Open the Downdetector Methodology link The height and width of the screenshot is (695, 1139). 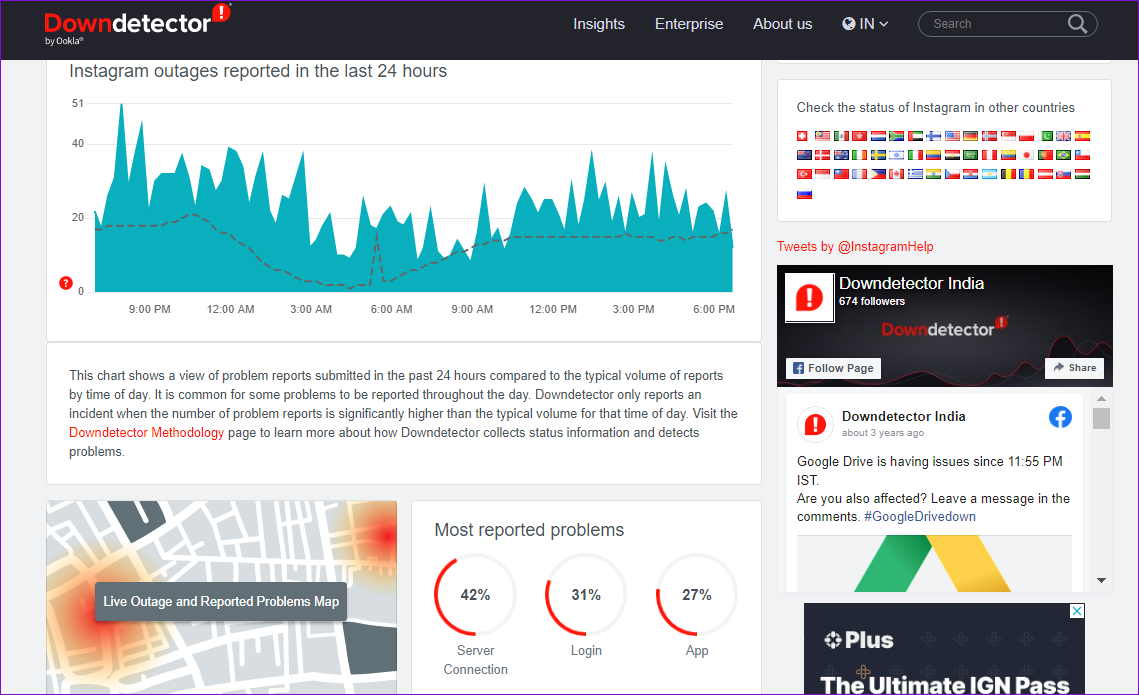(x=147, y=433)
